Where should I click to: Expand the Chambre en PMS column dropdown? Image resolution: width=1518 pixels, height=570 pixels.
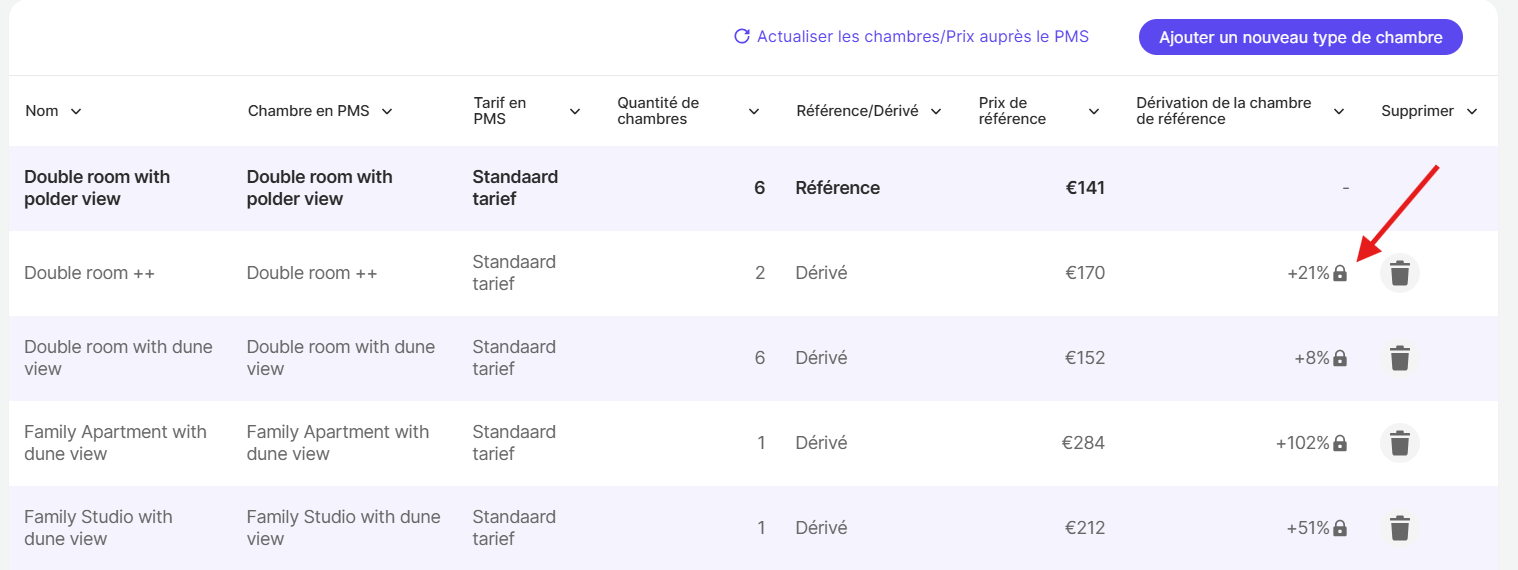tap(387, 112)
